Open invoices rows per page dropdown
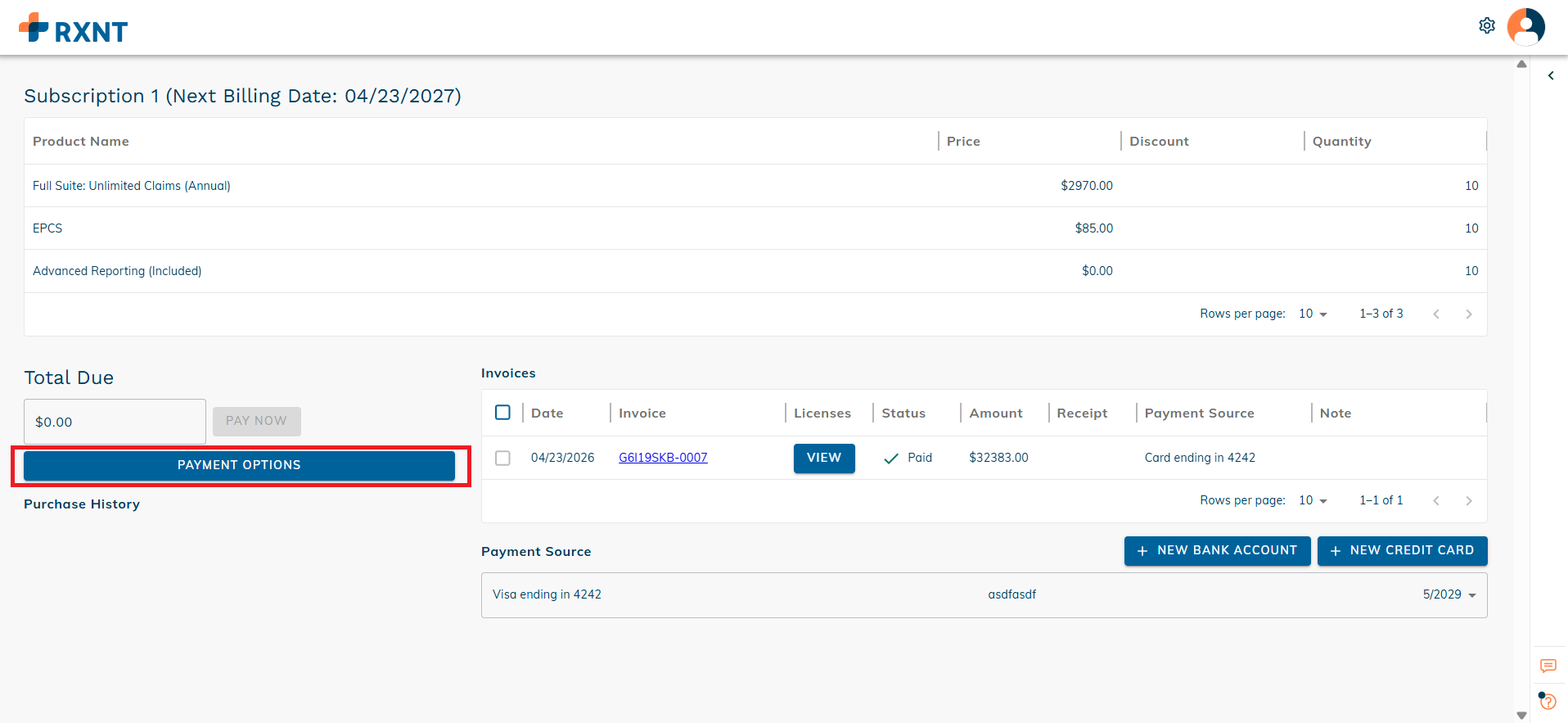 pos(1313,501)
